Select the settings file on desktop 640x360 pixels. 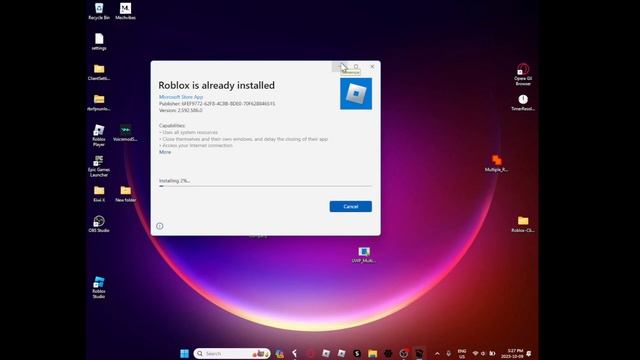(99, 42)
